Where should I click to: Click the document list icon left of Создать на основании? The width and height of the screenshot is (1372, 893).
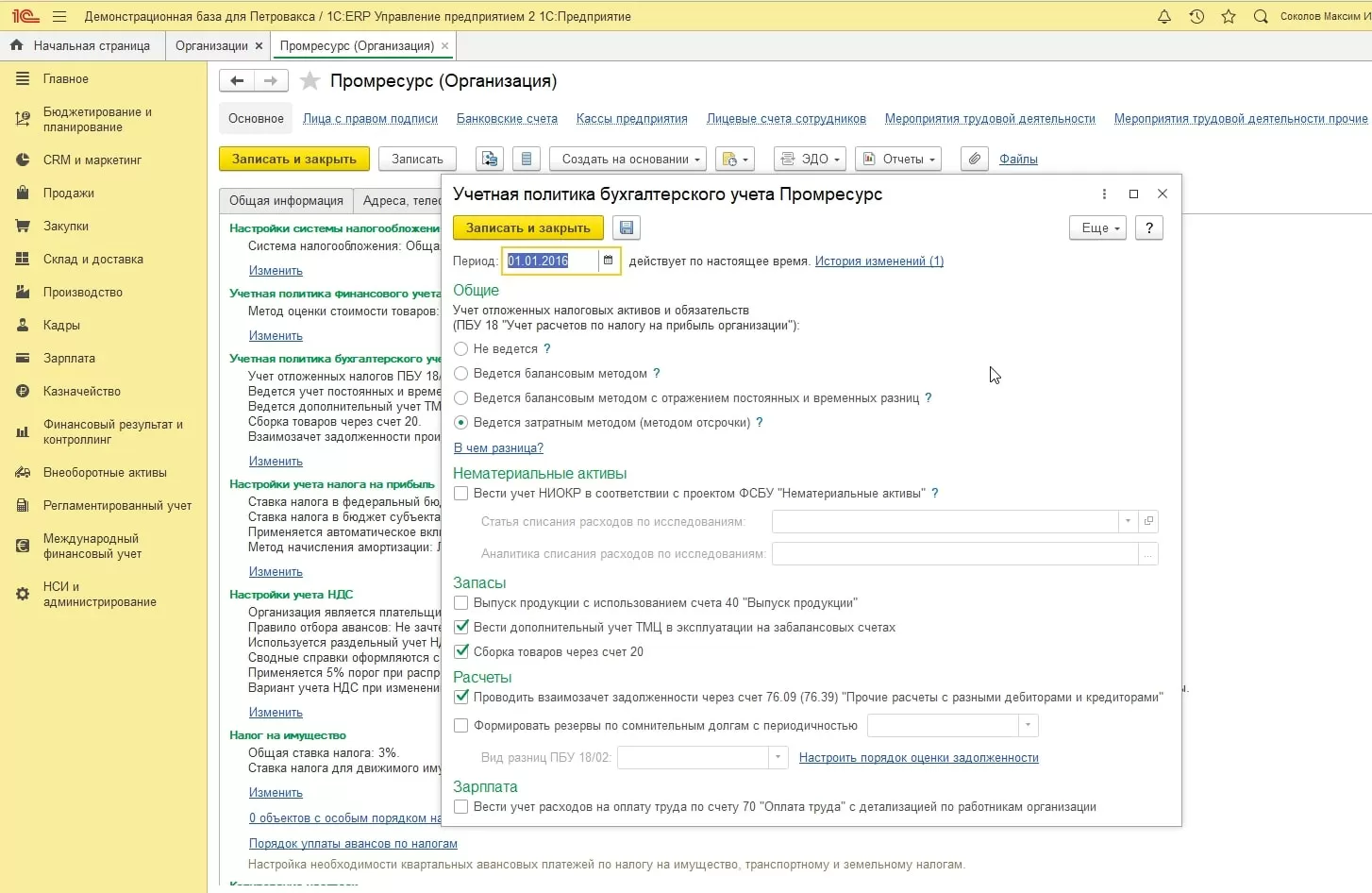(527, 159)
